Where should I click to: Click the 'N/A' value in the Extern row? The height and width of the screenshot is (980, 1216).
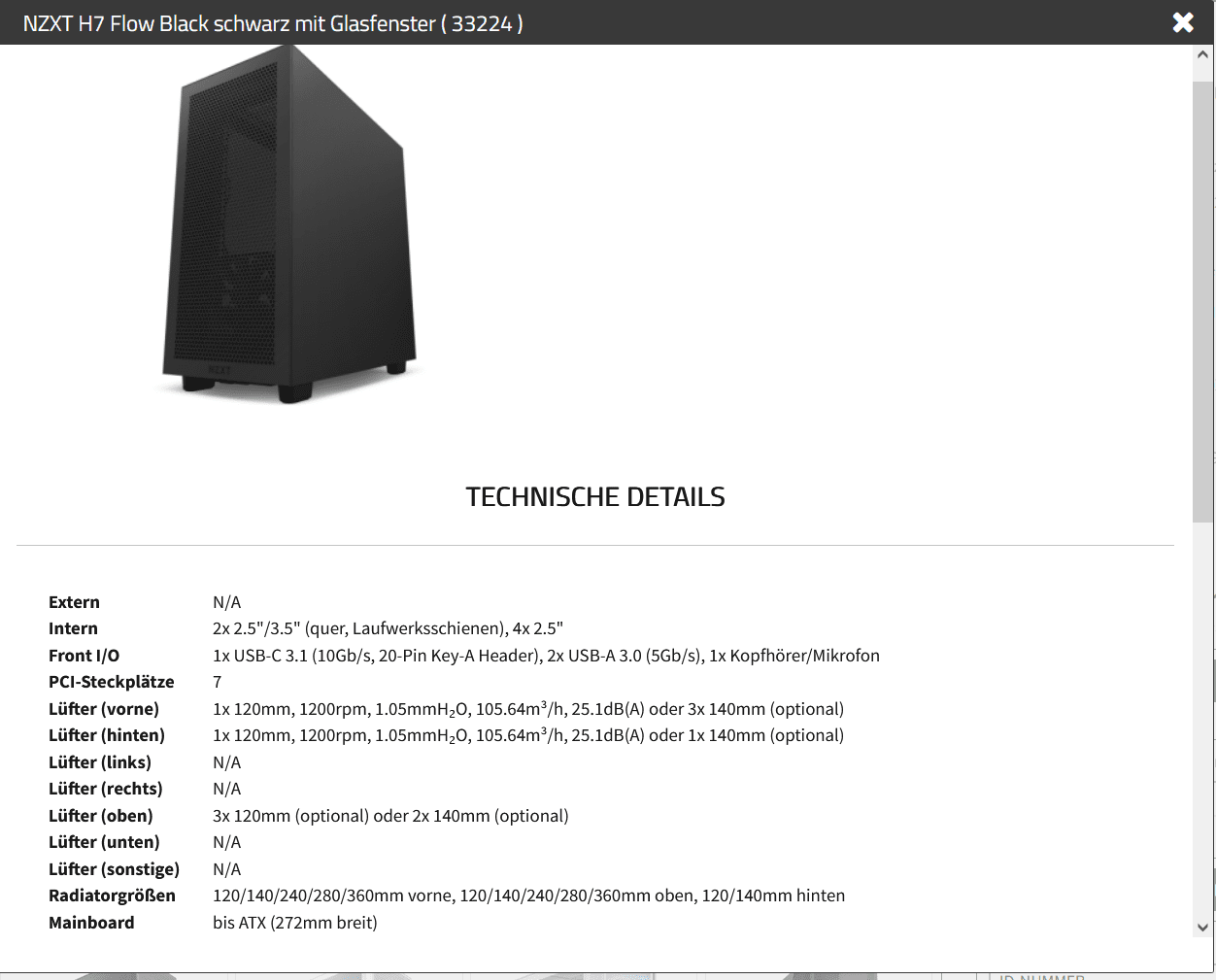point(226,602)
